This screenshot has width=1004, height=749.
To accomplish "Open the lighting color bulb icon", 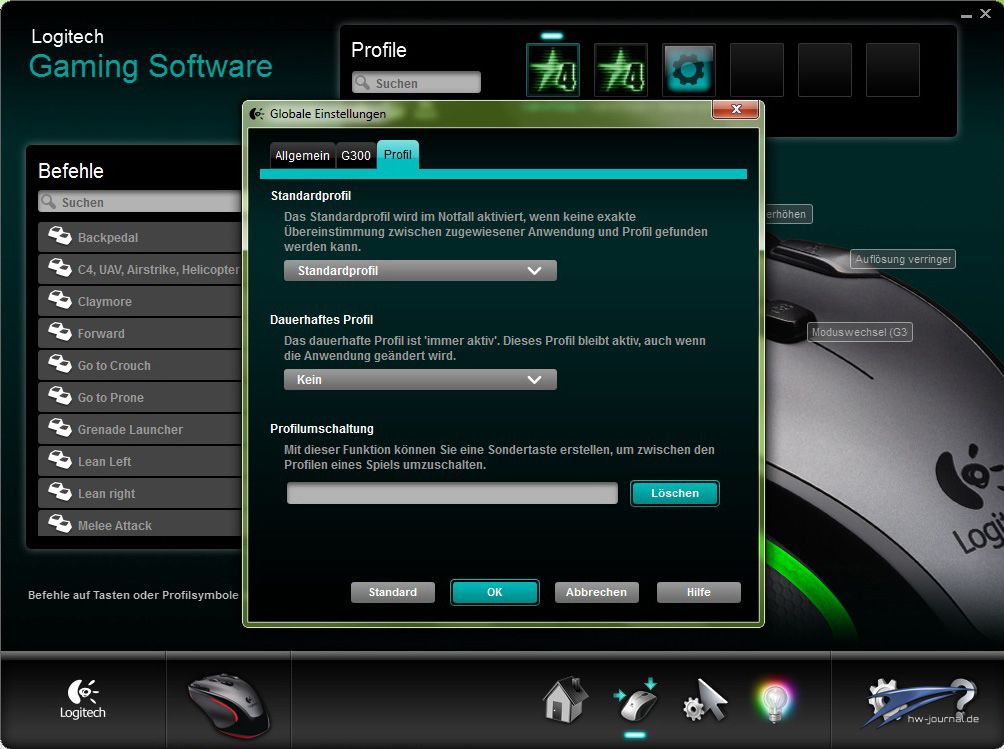I will pyautogui.click(x=773, y=701).
